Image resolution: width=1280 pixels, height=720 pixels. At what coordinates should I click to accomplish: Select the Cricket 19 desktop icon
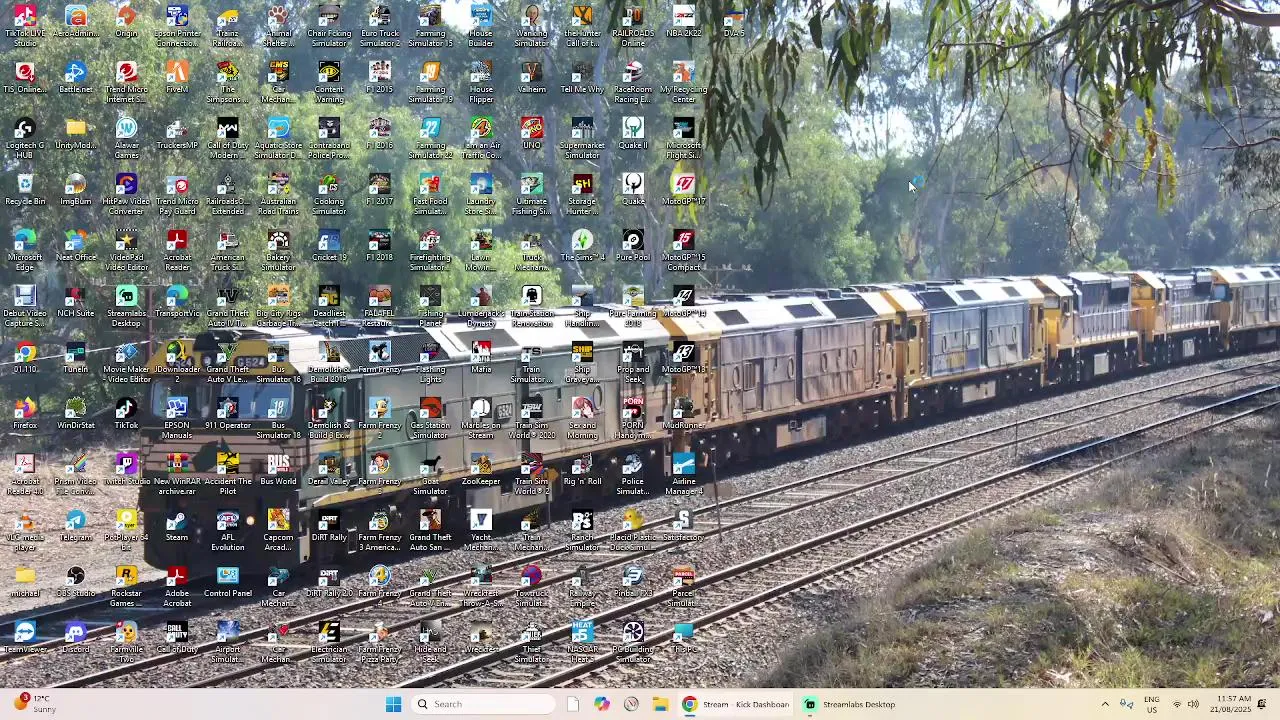coord(329,246)
